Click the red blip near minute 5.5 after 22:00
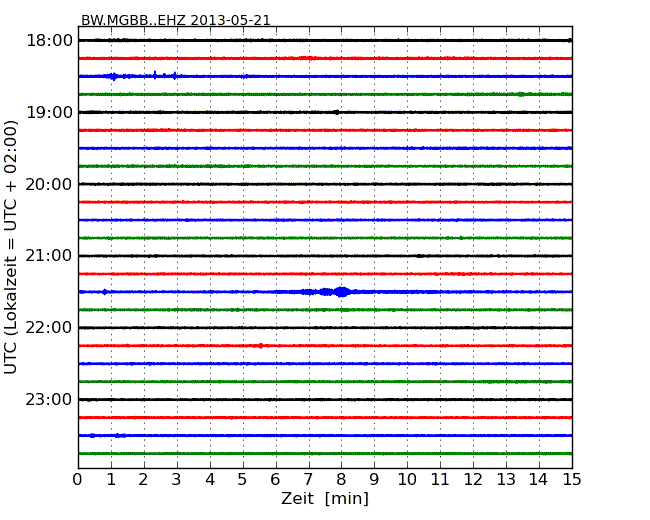This screenshot has height=520, width=650. click(x=260, y=345)
